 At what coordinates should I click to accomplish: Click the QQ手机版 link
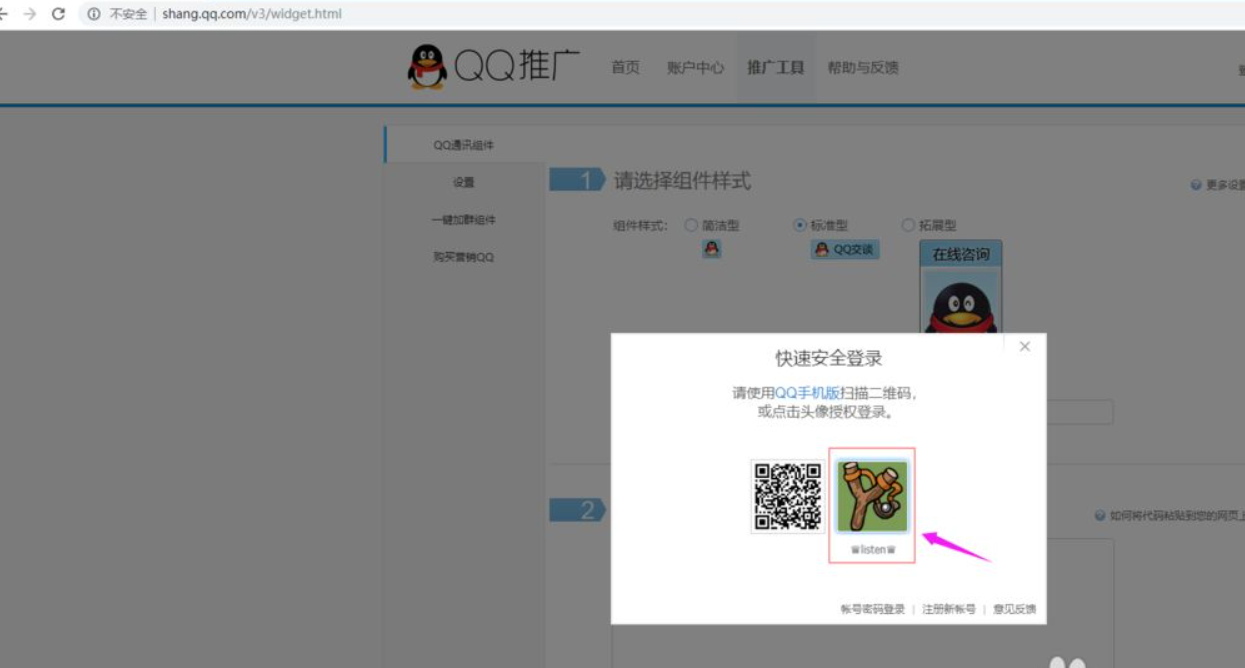coord(807,393)
